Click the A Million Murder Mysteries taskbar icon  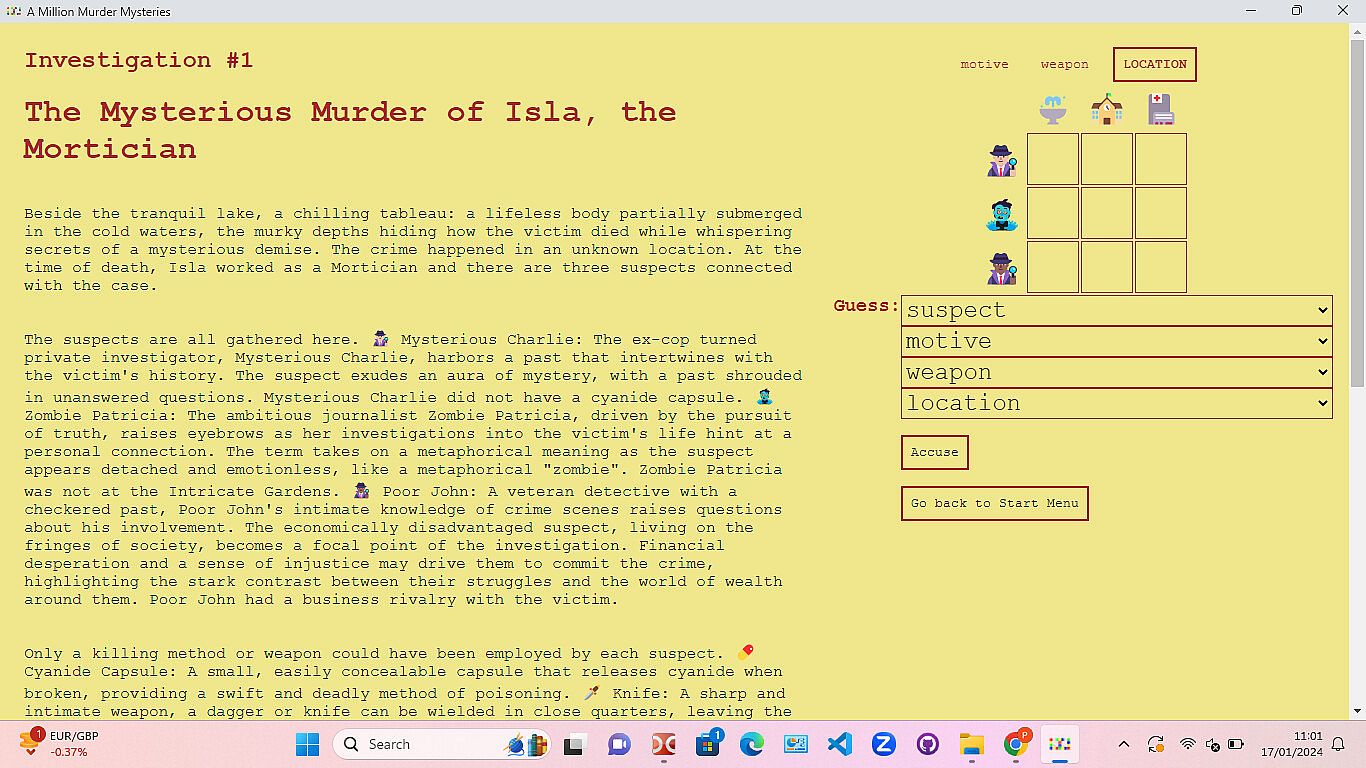click(x=1060, y=744)
